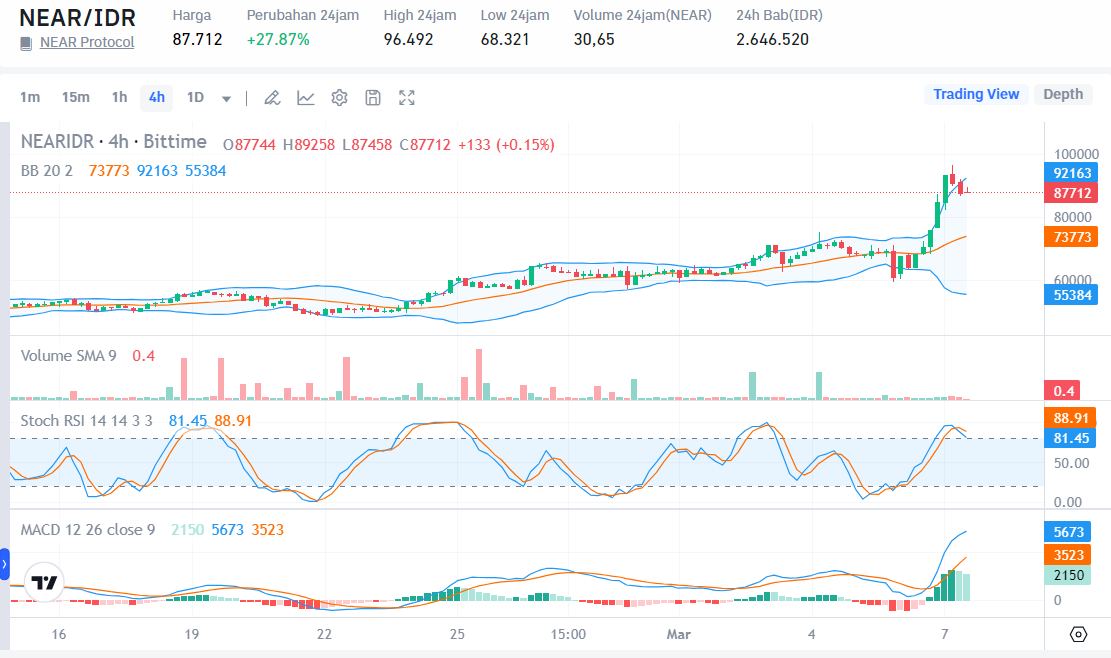Open chart settings gear icon
The height and width of the screenshot is (658, 1111).
point(339,98)
